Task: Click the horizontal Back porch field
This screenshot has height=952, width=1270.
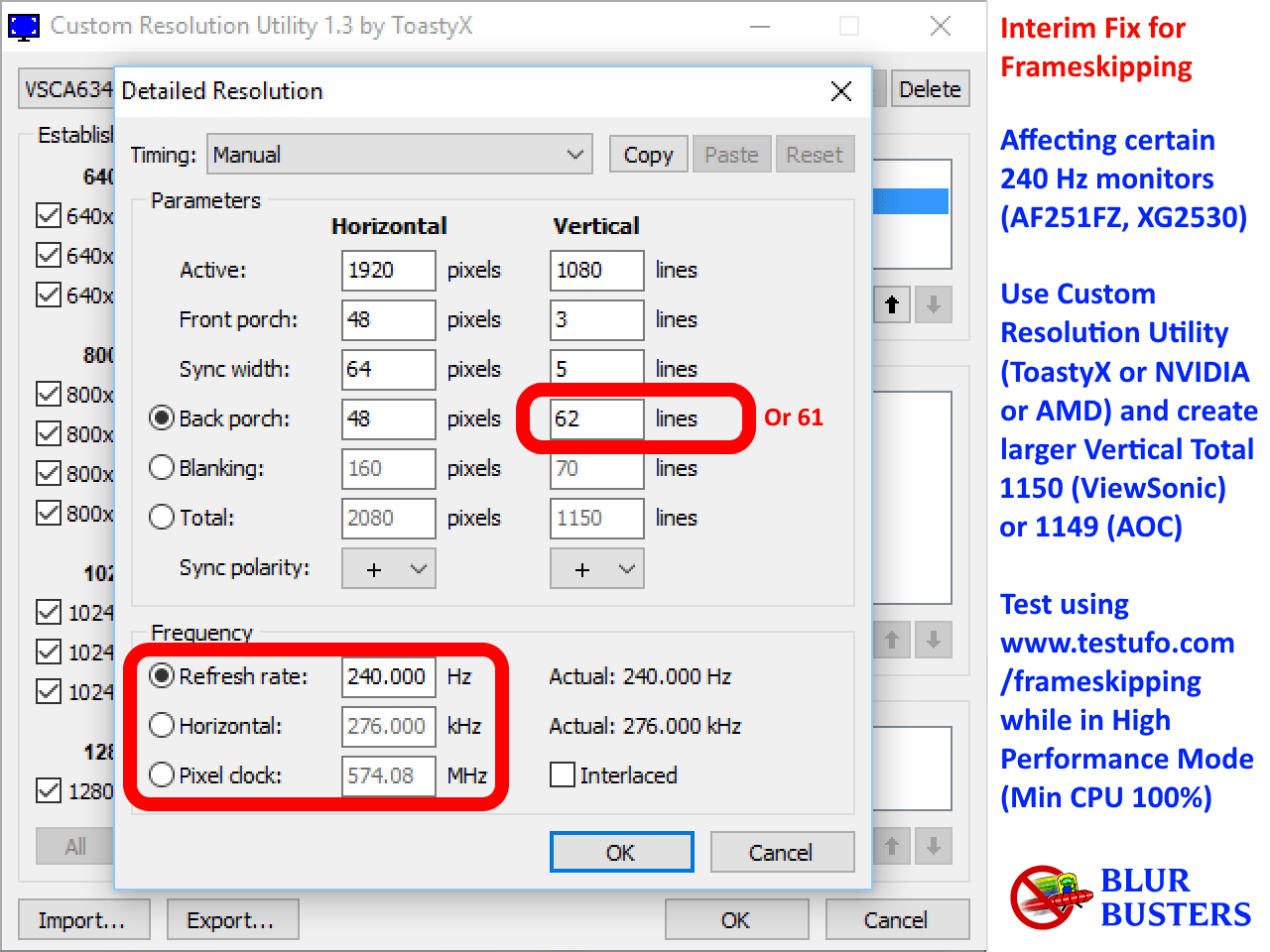Action: click(x=389, y=418)
